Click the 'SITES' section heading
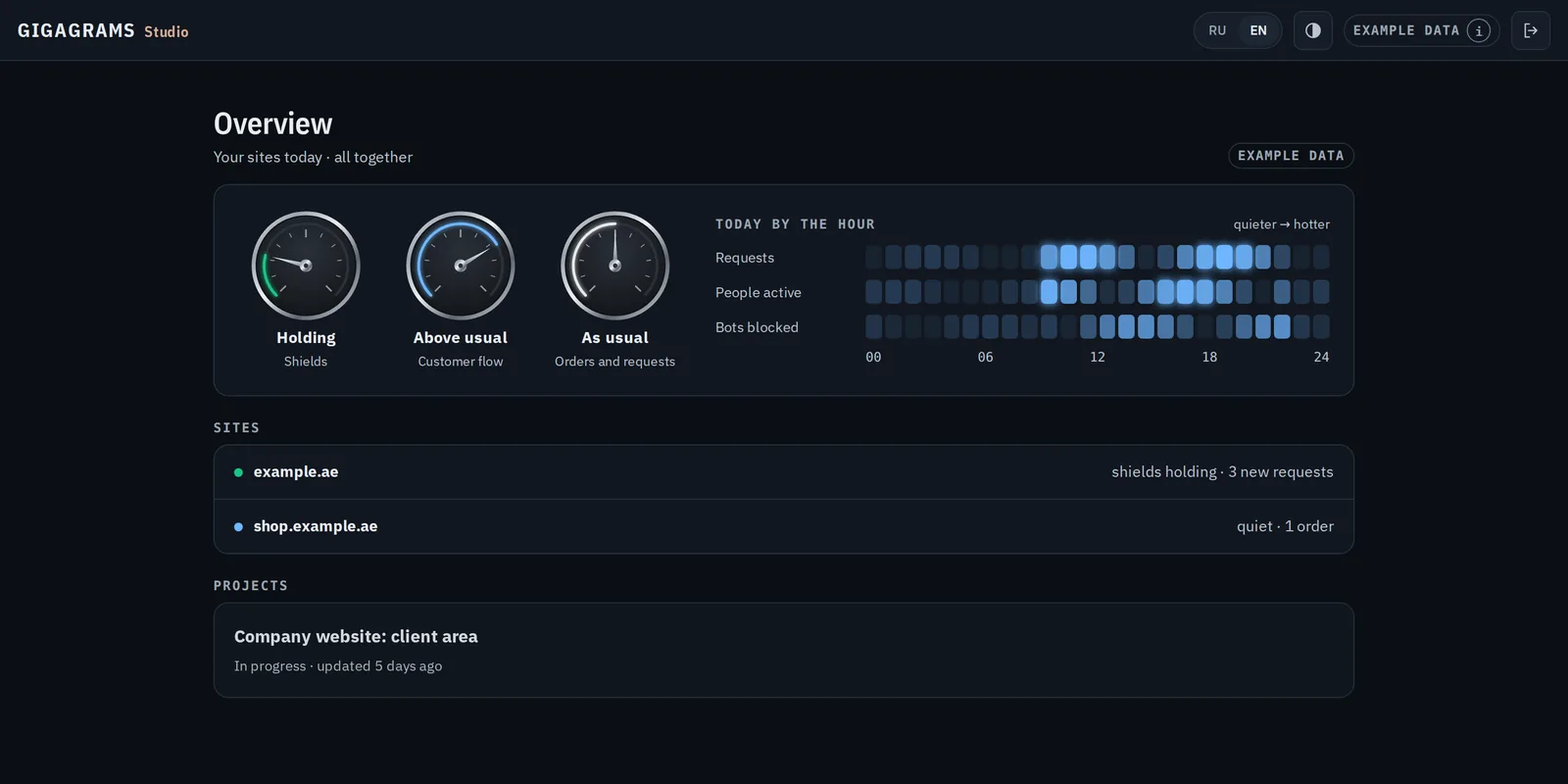The image size is (1568, 784). pos(236,428)
